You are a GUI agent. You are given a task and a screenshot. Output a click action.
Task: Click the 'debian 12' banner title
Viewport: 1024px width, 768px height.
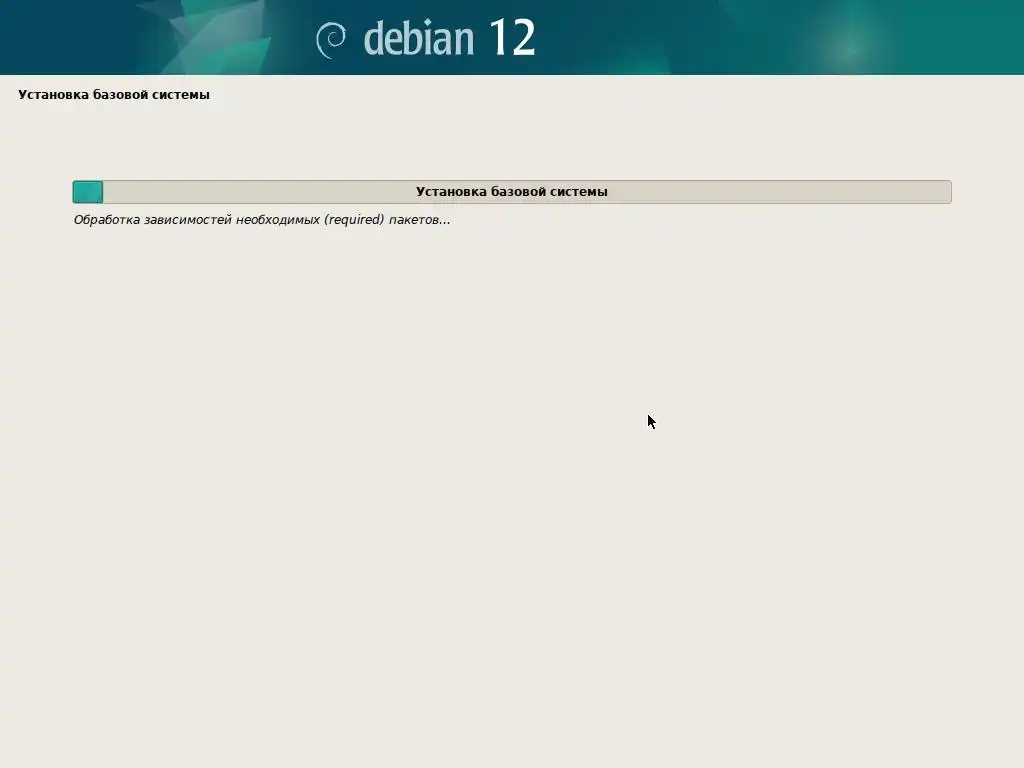point(449,38)
